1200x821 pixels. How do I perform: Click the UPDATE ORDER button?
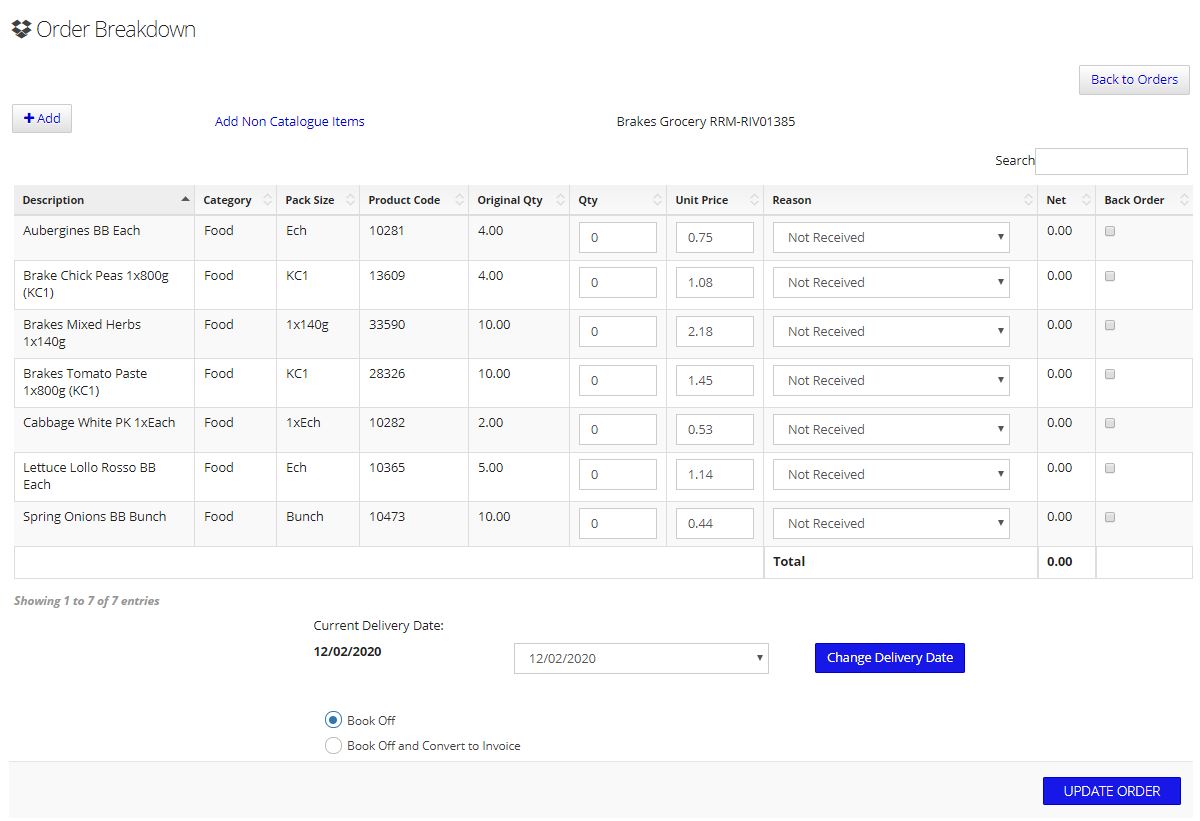coord(1112,791)
